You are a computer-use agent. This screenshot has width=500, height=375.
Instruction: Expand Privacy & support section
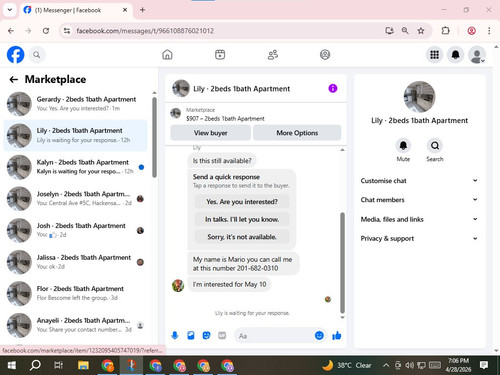pos(419,238)
